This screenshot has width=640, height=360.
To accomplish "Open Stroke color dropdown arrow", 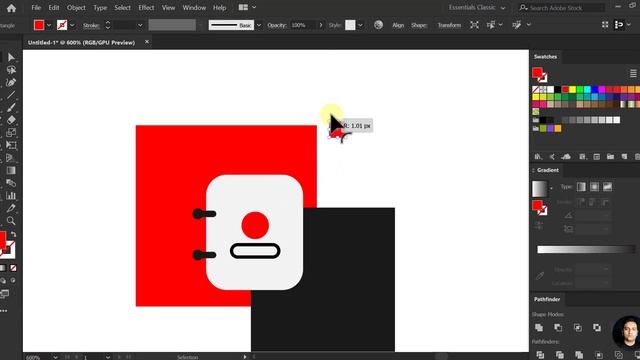I will (72, 25).
